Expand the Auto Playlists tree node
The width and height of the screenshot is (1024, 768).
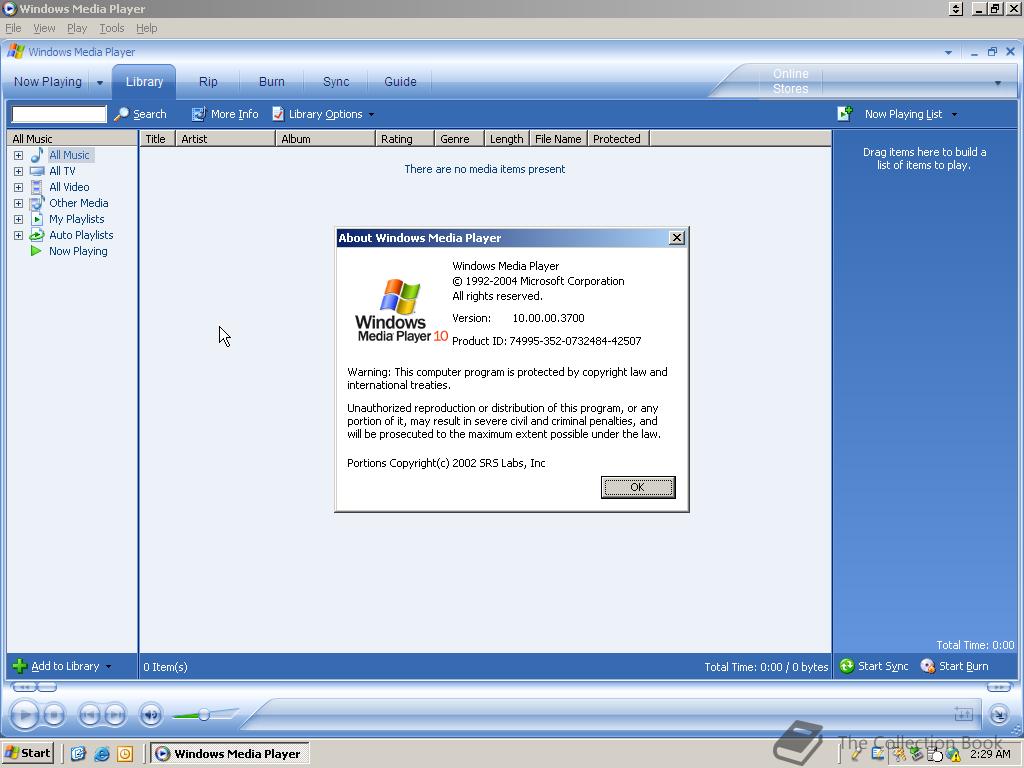pyautogui.click(x=18, y=235)
